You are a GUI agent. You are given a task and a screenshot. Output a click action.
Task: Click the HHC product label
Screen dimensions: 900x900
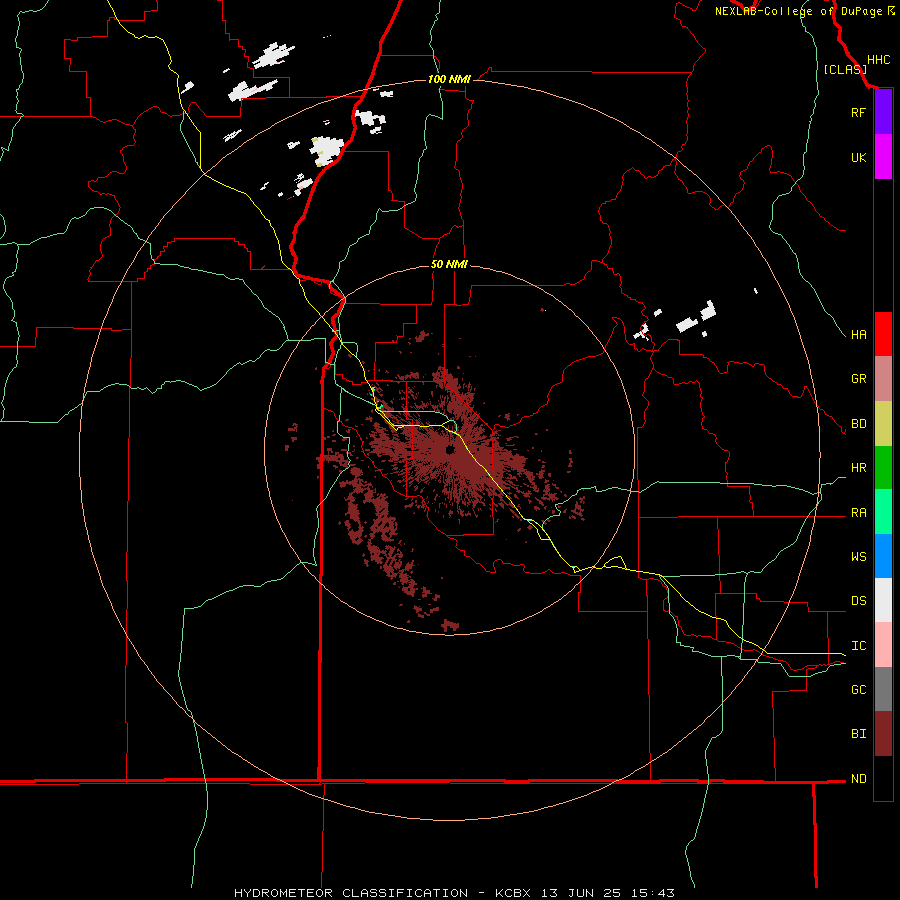click(878, 60)
